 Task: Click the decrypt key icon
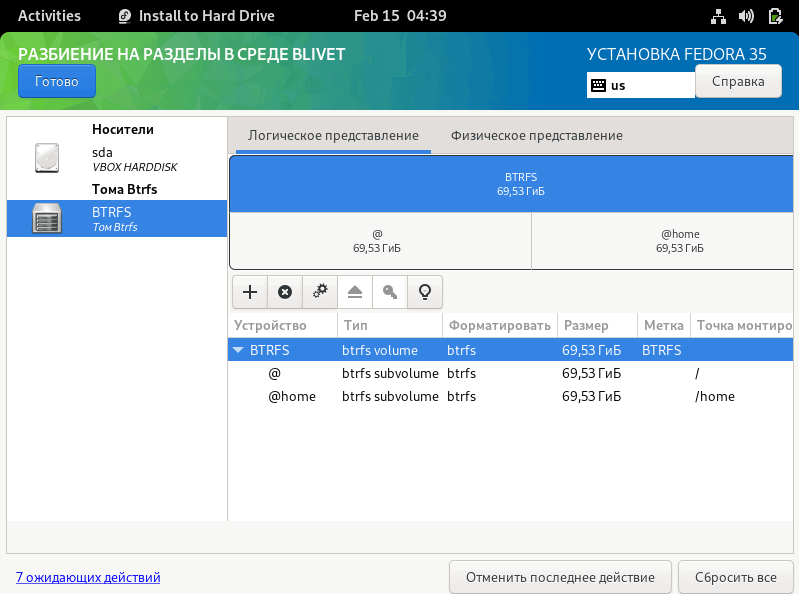390,292
